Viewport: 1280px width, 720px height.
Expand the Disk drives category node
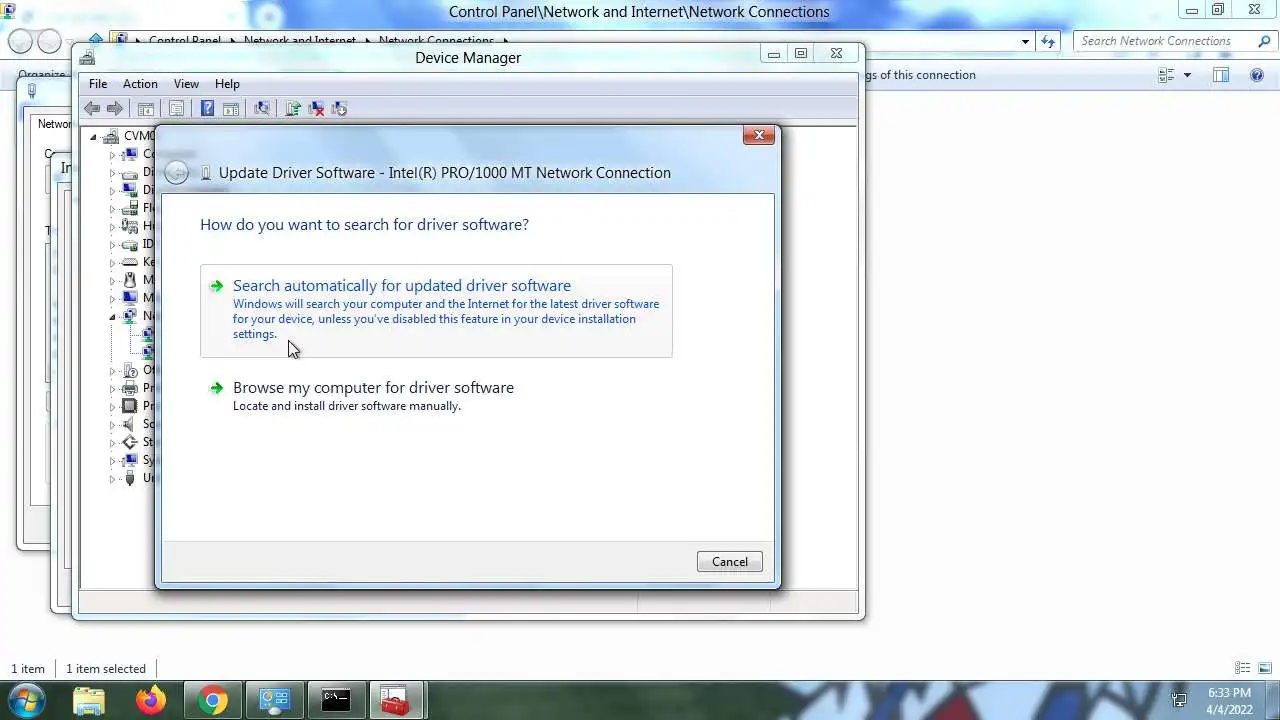point(112,173)
